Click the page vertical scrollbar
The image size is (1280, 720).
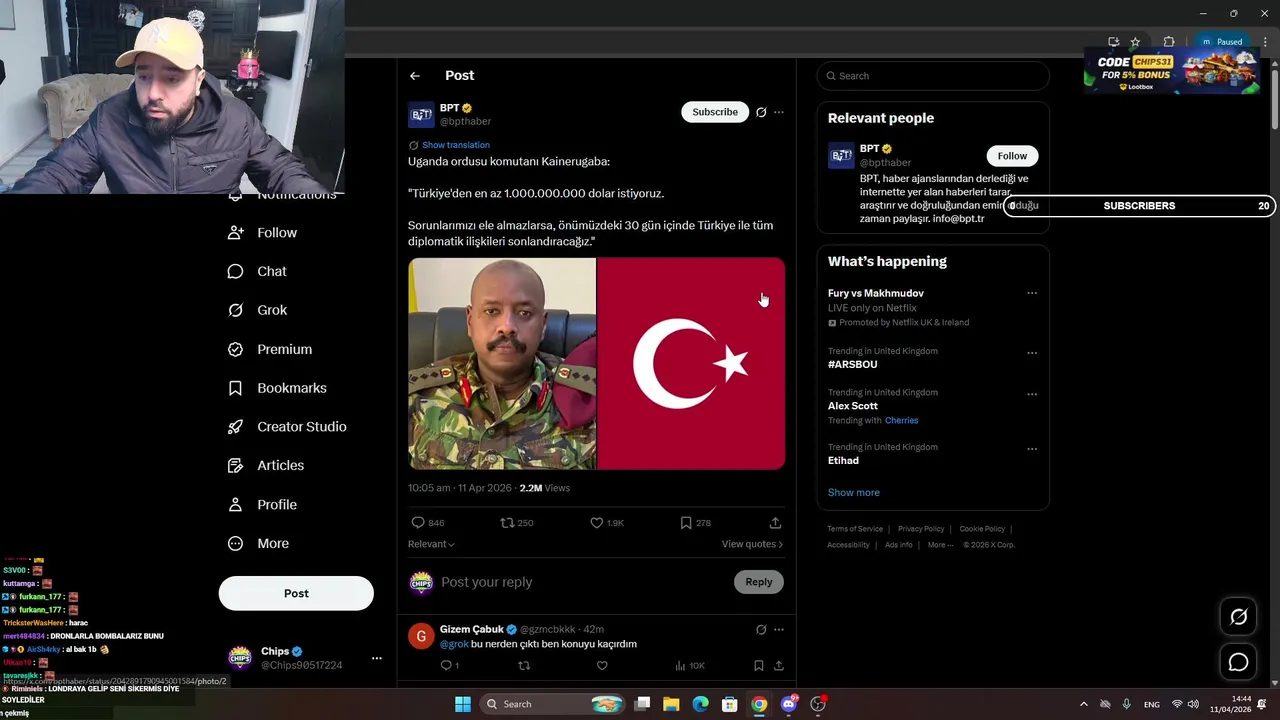pyautogui.click(x=1274, y=100)
